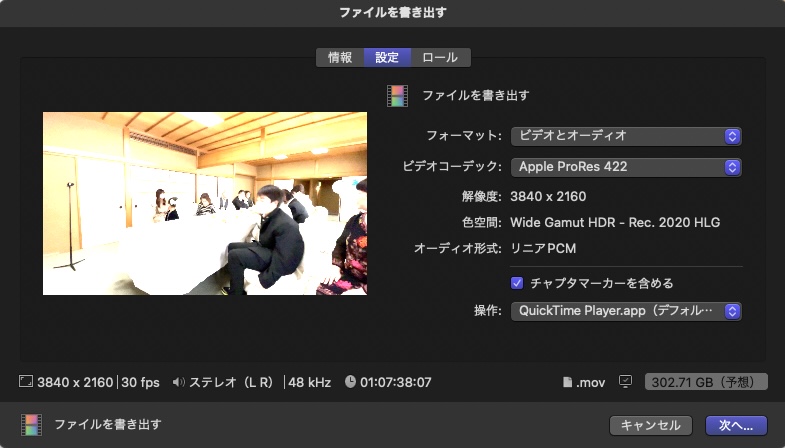Click the 次へ... button

pos(735,425)
